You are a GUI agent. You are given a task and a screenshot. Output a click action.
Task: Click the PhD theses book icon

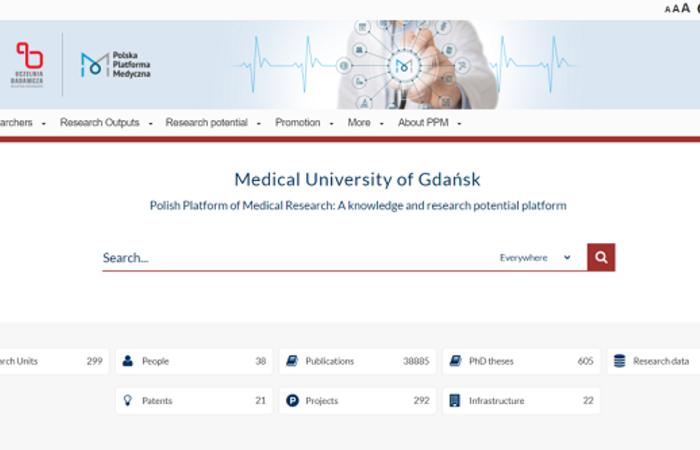[x=455, y=361]
